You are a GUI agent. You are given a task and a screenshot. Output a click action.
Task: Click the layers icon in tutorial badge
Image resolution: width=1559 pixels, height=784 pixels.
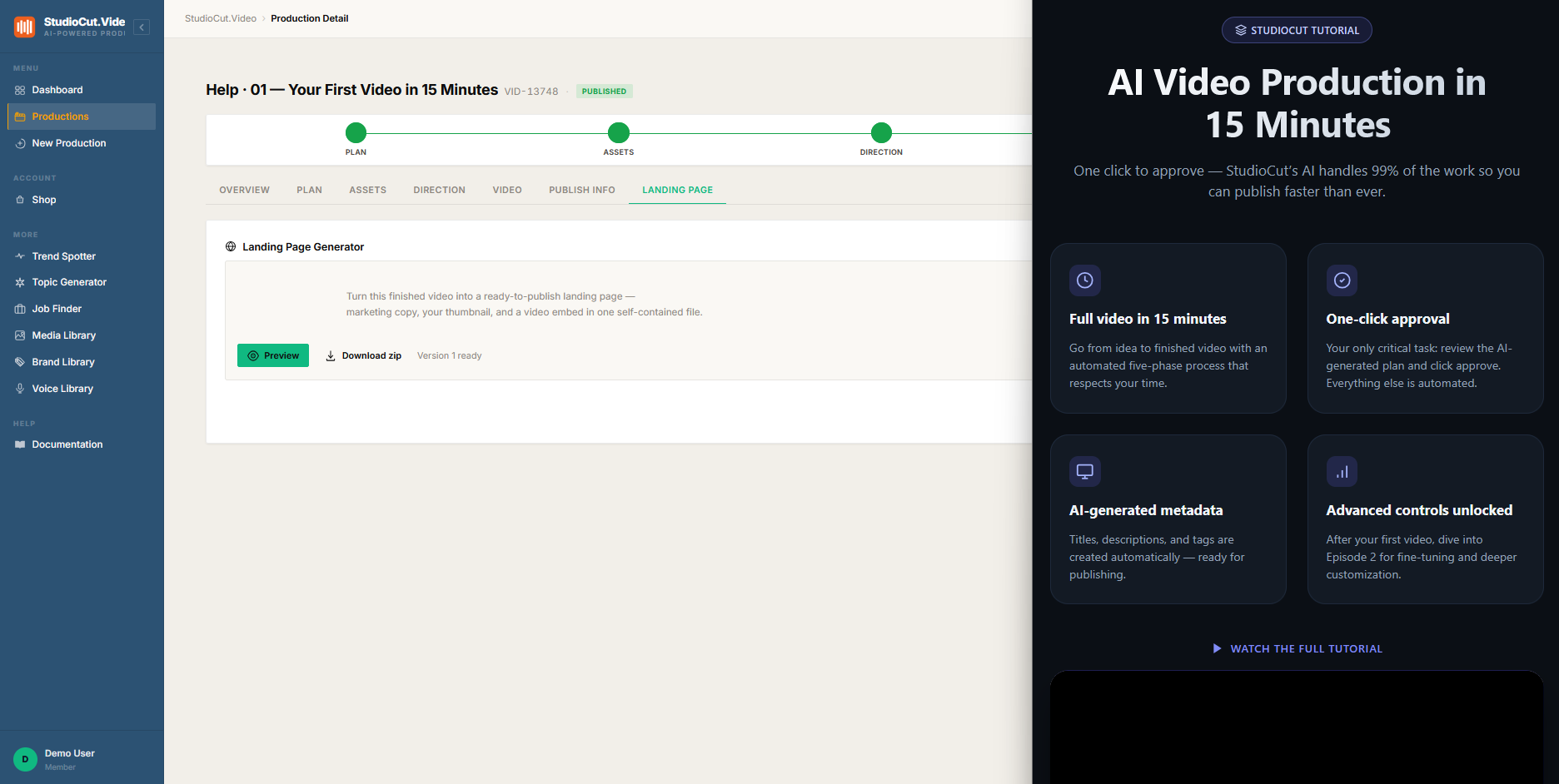pos(1241,30)
